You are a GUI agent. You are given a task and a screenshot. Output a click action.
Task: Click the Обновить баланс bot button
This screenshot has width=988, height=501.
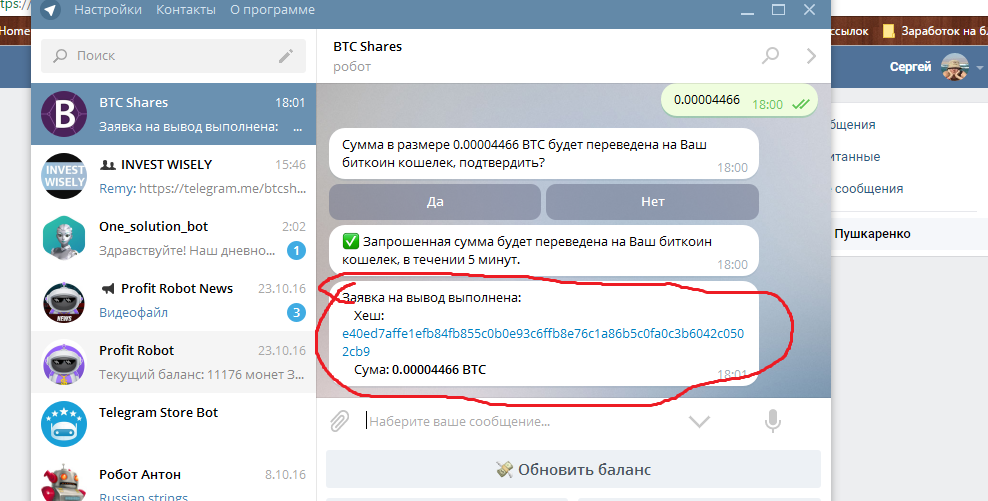[573, 469]
